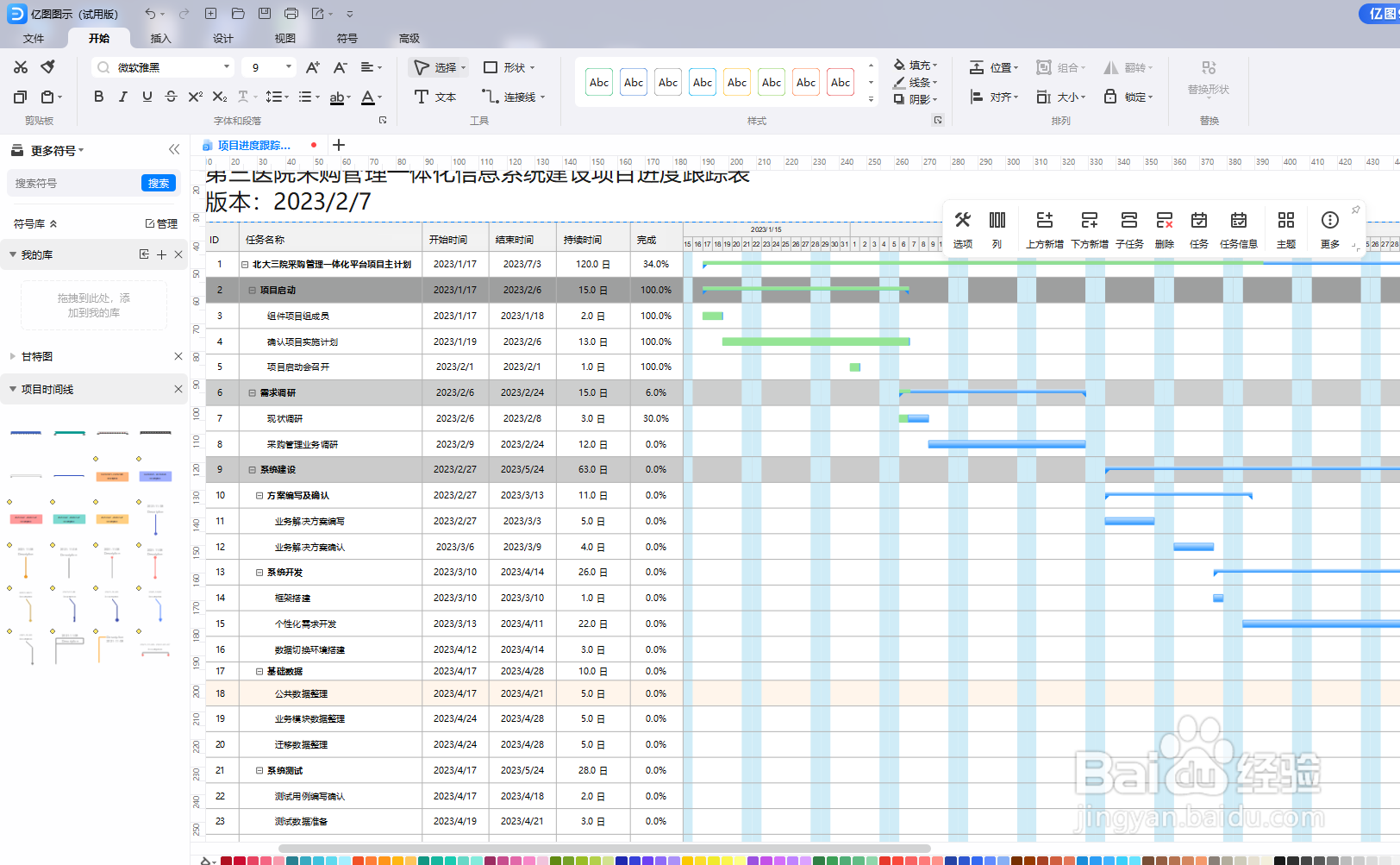Switch to the View ribbon tab
1400x865 pixels.
(x=285, y=38)
